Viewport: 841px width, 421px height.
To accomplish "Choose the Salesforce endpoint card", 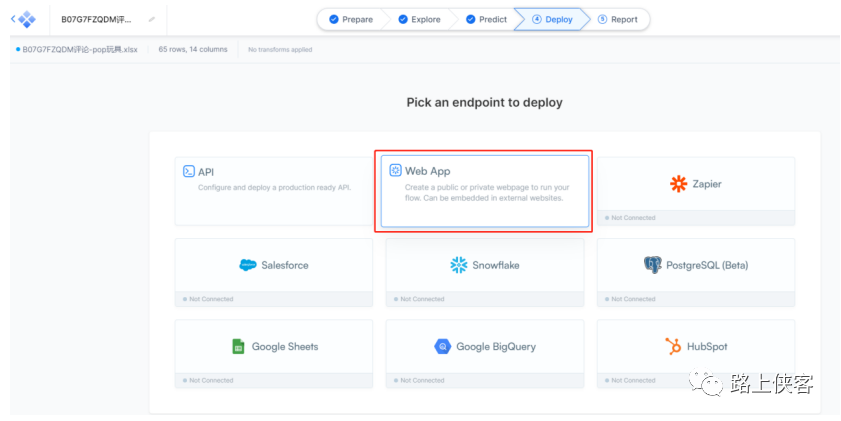I will 274,272.
